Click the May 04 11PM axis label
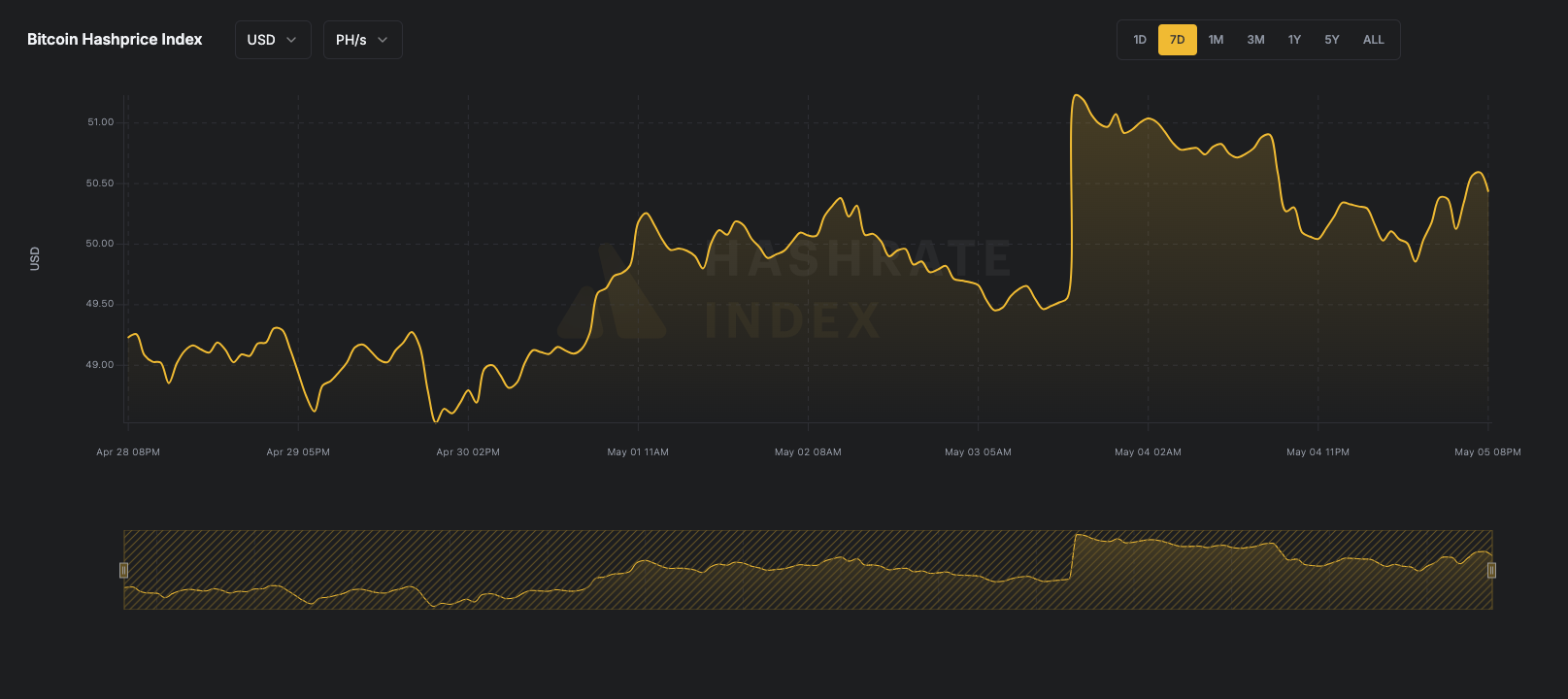The height and width of the screenshot is (699, 1568). coord(1318,452)
